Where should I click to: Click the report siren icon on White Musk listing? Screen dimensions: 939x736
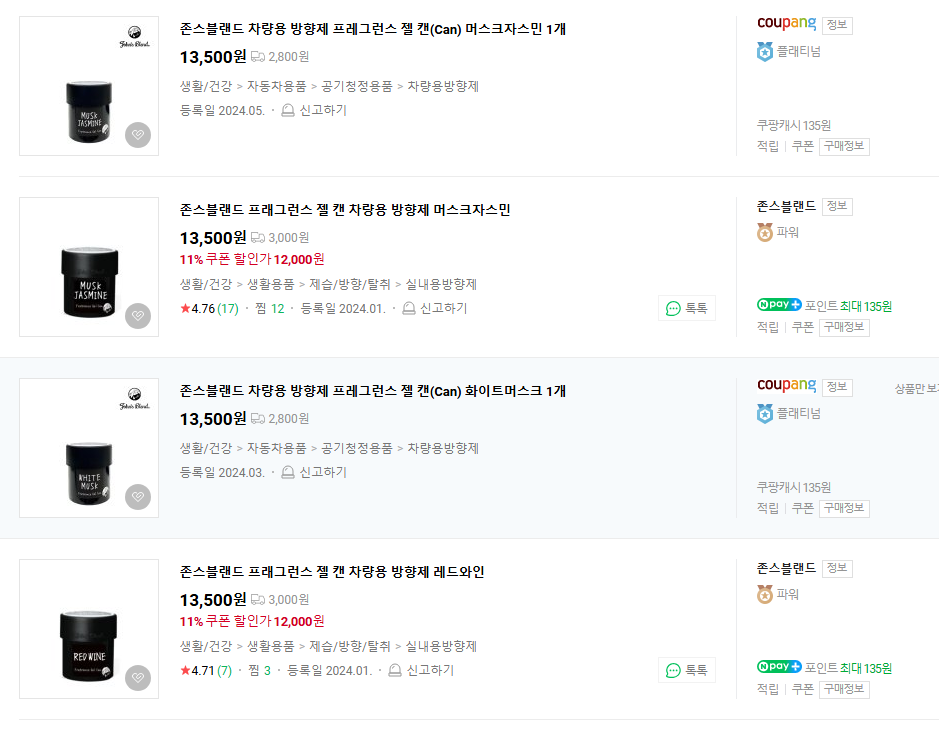coord(288,472)
